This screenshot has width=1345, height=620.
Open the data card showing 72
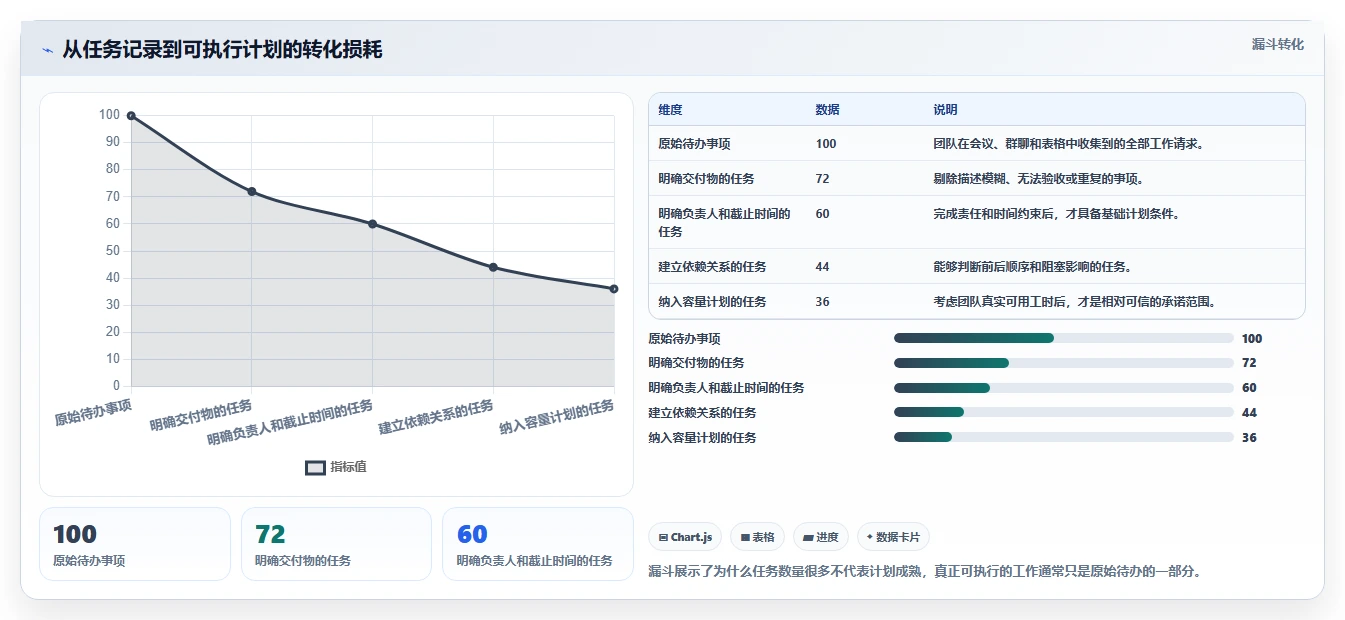336,544
